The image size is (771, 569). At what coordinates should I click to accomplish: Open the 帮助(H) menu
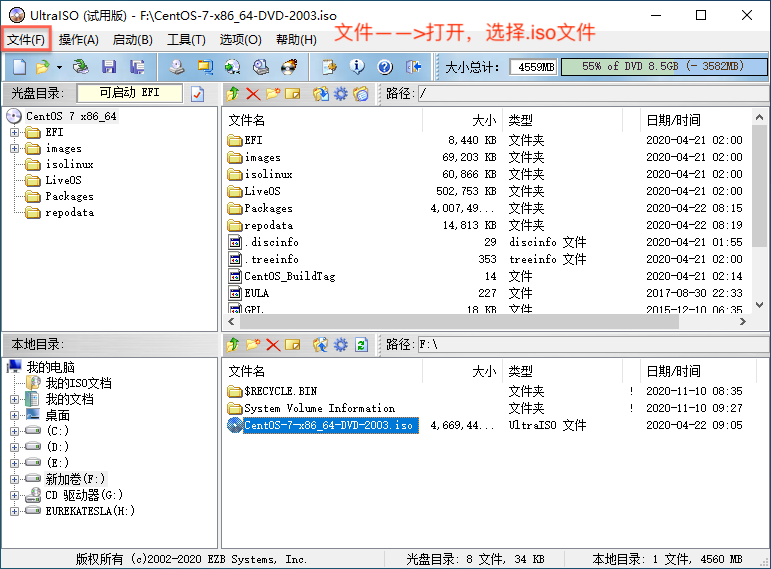click(296, 39)
